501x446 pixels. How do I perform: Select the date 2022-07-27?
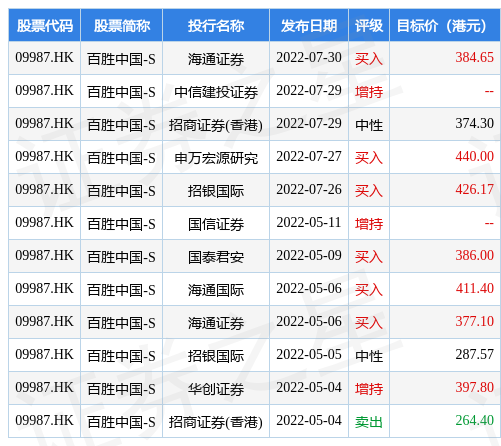click(309, 156)
